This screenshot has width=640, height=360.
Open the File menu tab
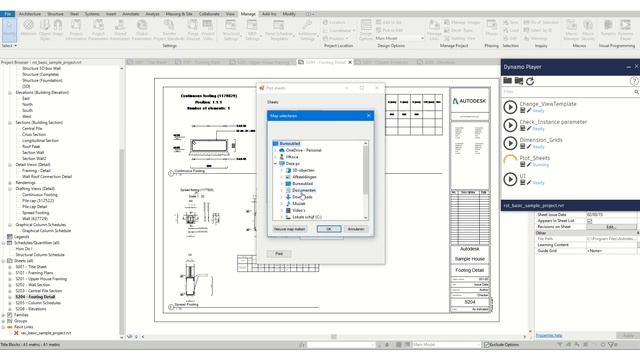click(8, 14)
